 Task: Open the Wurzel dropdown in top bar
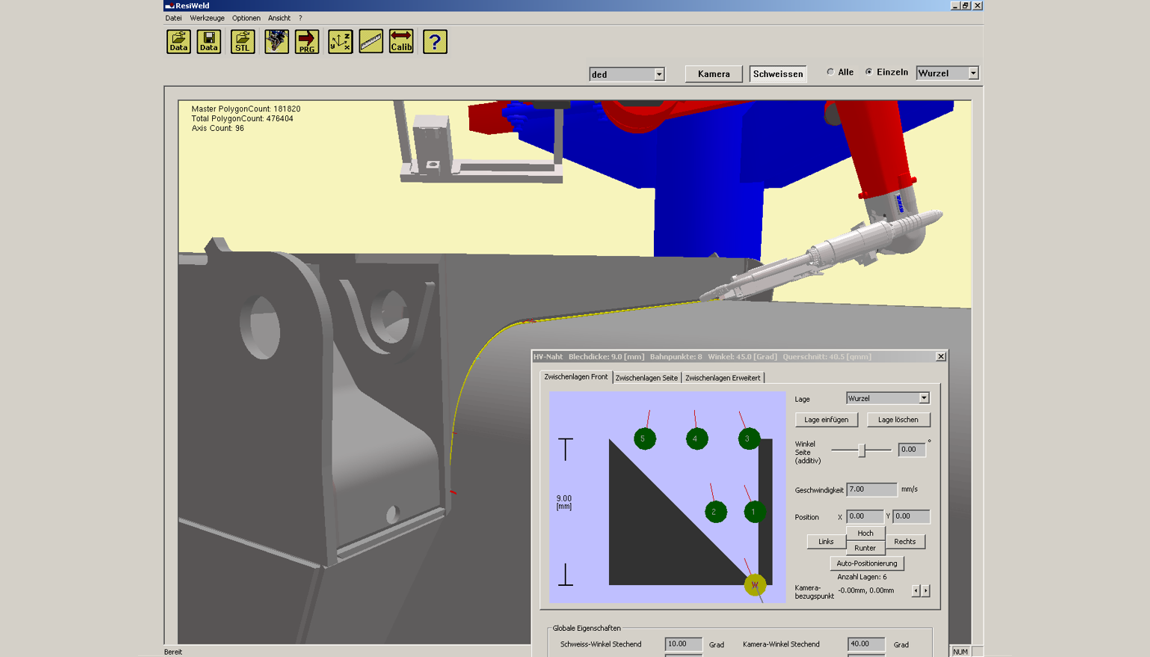972,73
